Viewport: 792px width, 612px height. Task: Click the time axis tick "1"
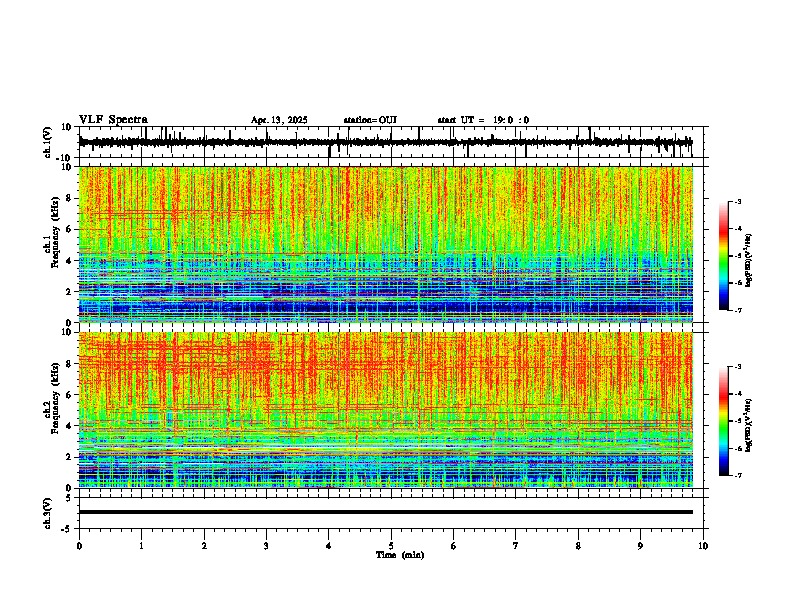(x=141, y=546)
